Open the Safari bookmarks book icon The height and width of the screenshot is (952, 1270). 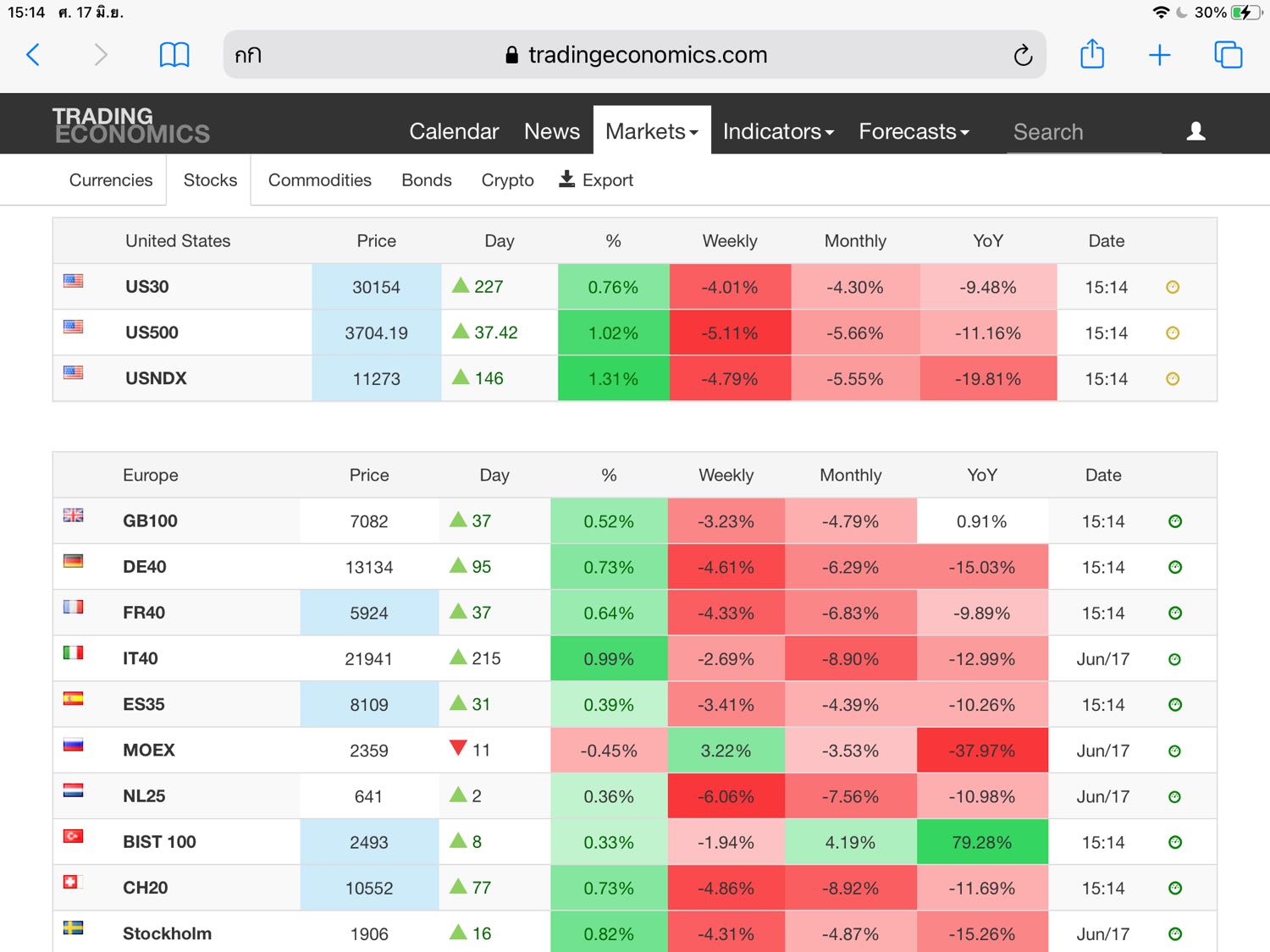click(174, 55)
